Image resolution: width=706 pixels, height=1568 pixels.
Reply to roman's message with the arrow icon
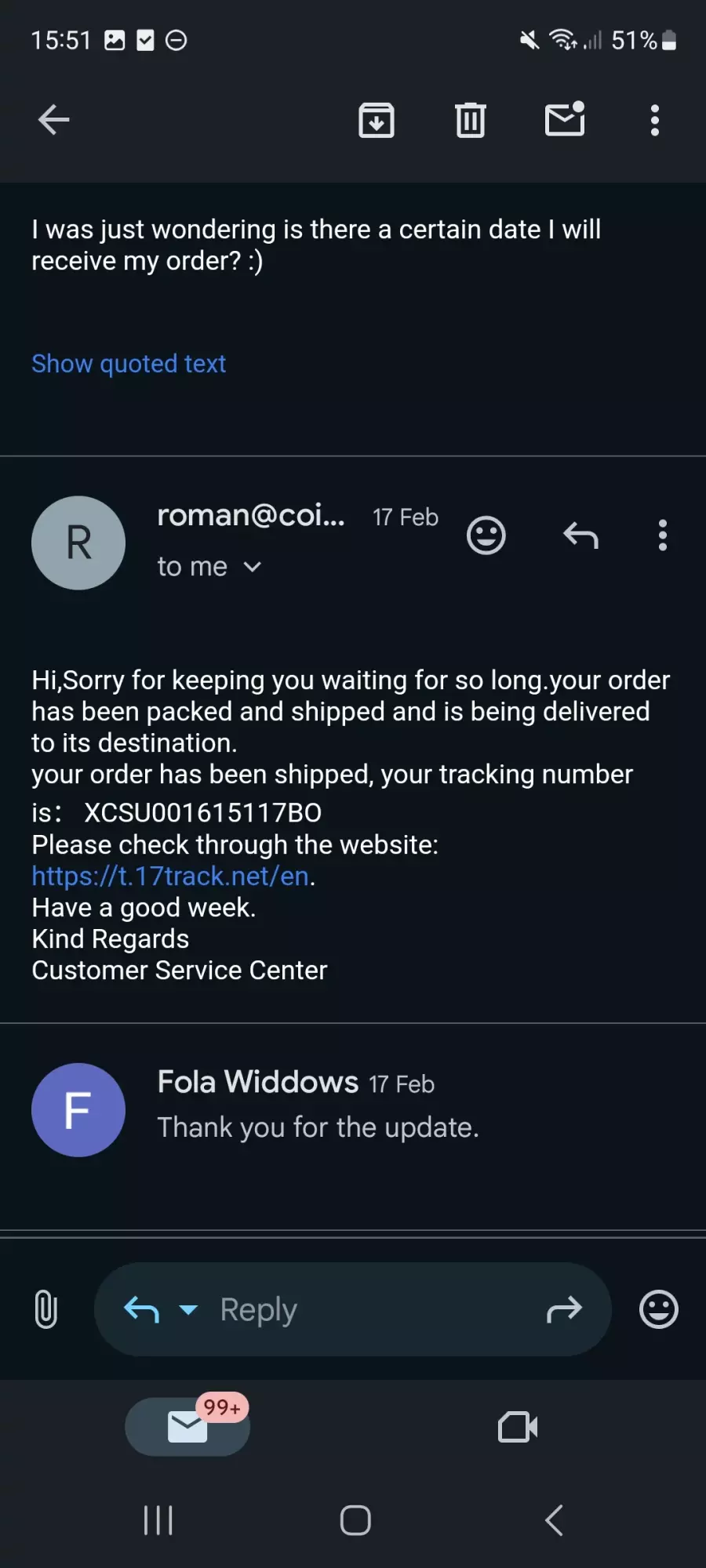(x=580, y=535)
